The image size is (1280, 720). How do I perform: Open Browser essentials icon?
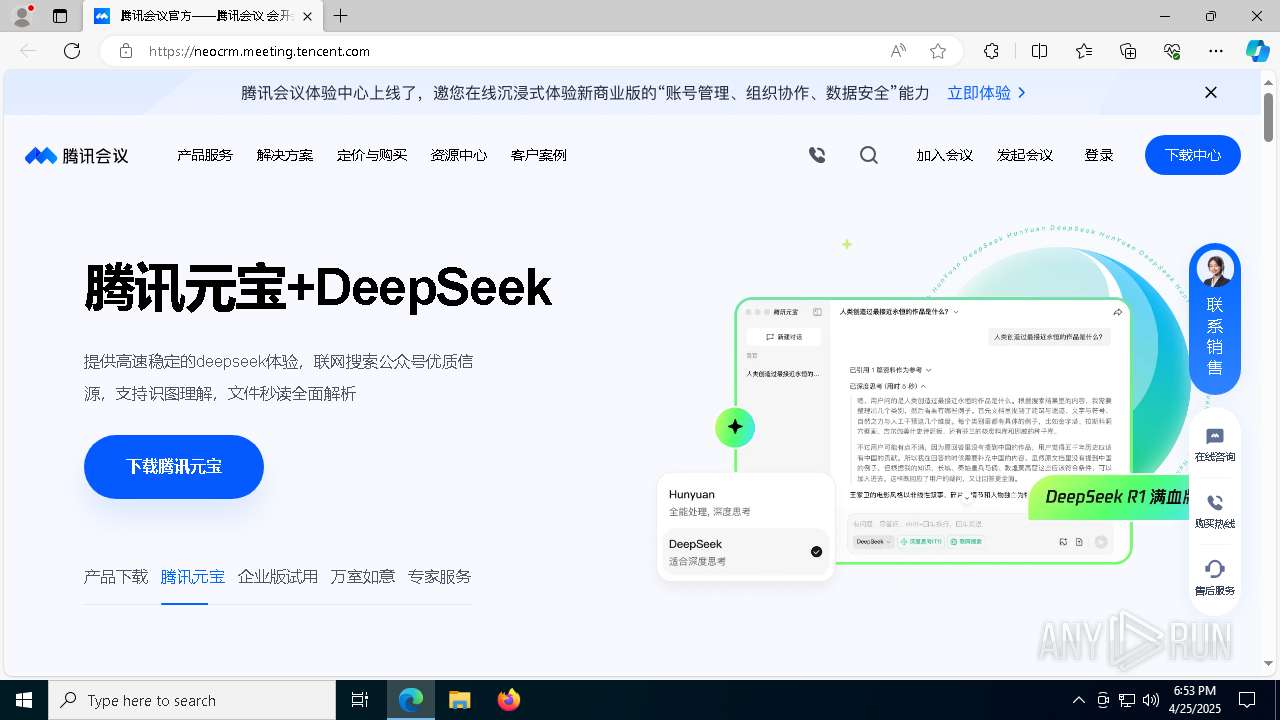tap(1172, 51)
